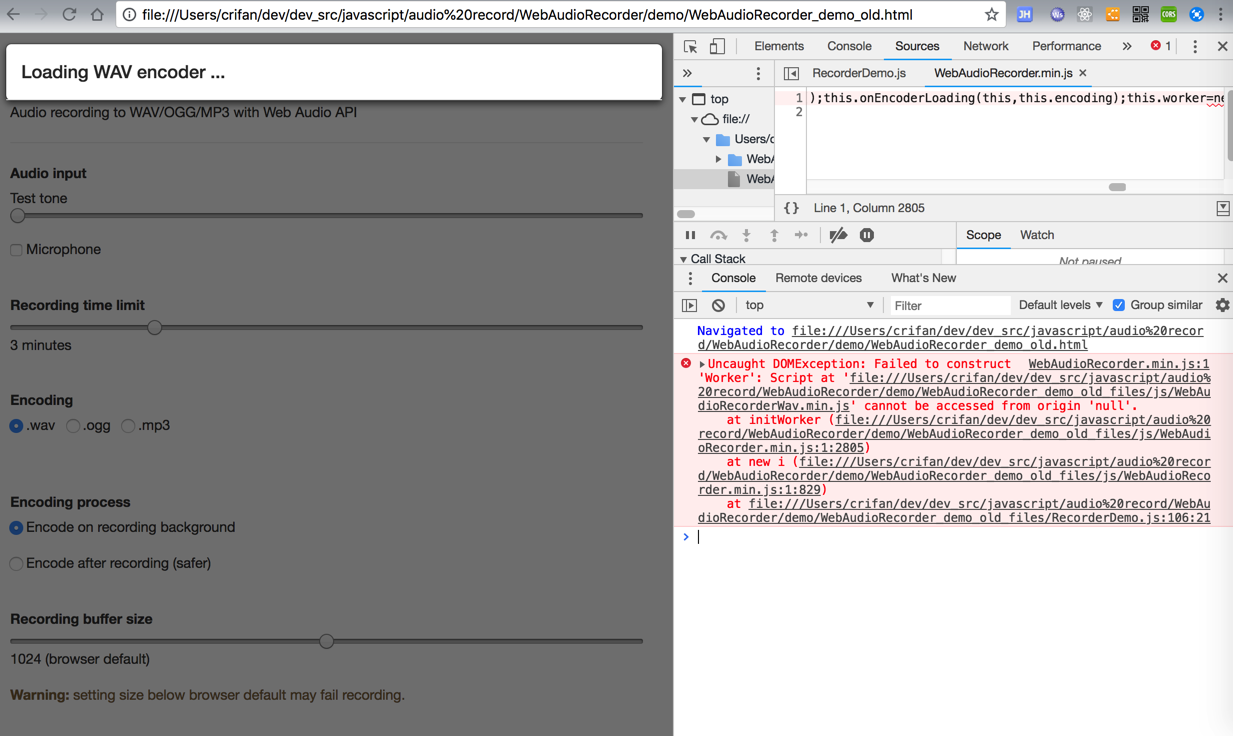Open the What's New drawer tab
This screenshot has width=1233, height=736.
(x=923, y=278)
